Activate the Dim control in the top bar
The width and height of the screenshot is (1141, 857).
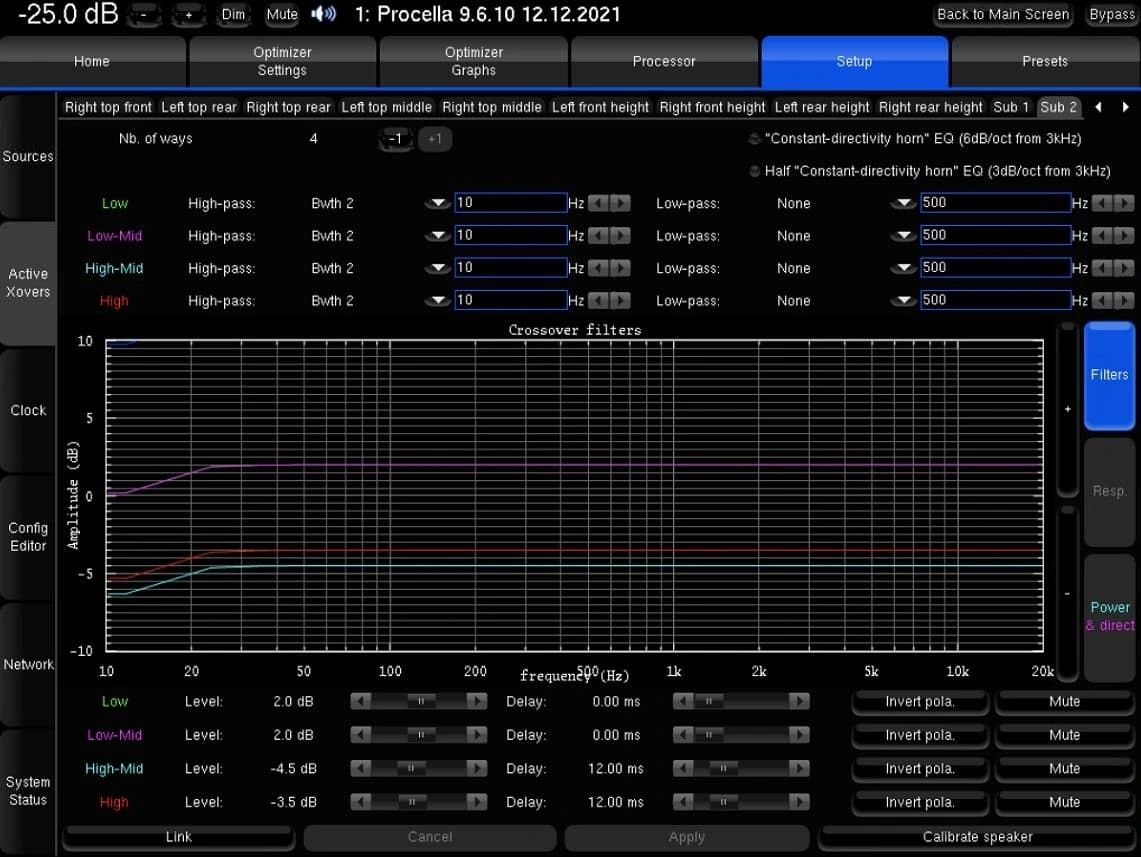233,14
